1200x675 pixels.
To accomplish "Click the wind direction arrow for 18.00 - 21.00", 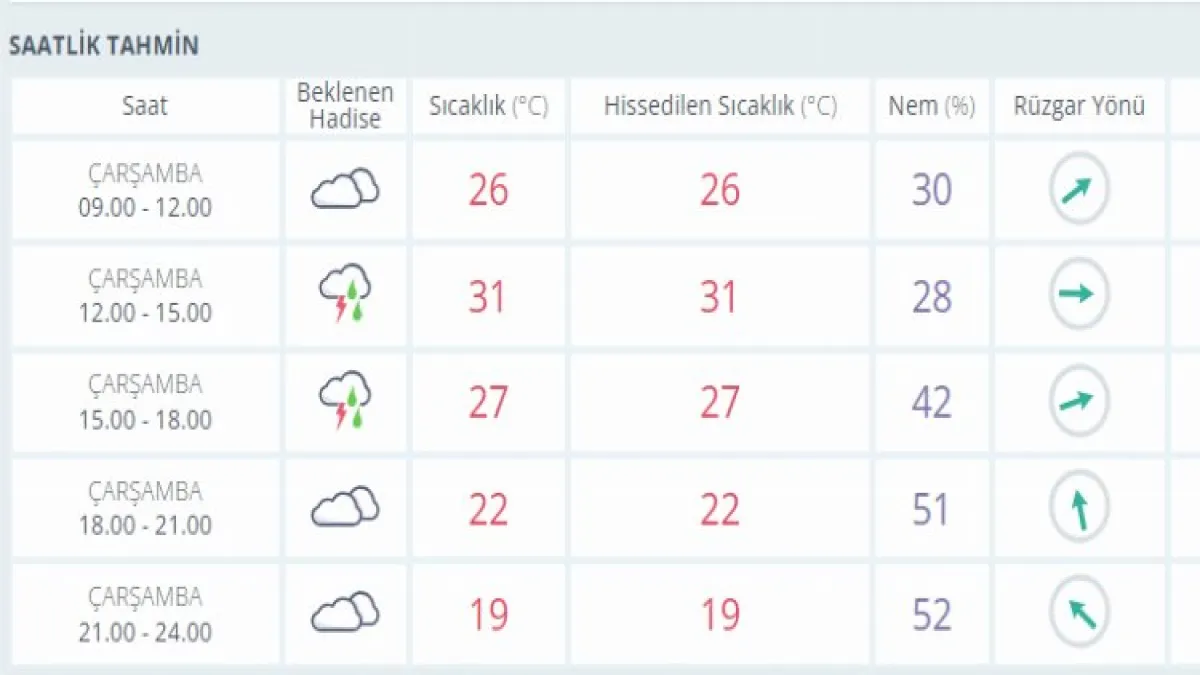I will (1079, 508).
